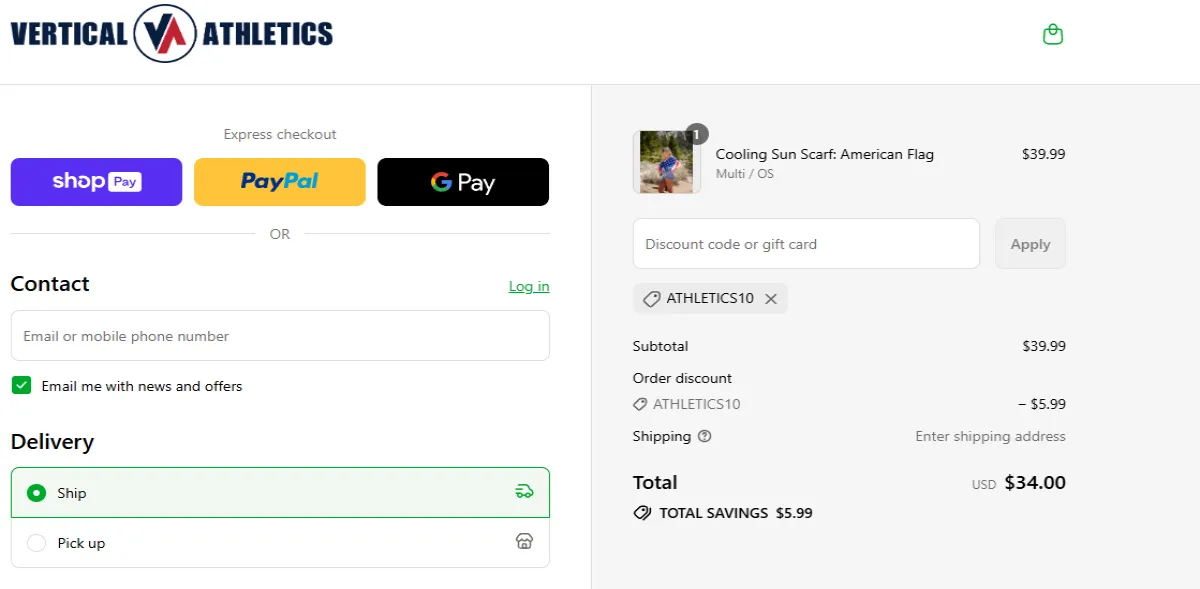Viewport: 1200px width, 589px height.
Task: Open the shopping bag cart icon
Action: pyautogui.click(x=1053, y=33)
